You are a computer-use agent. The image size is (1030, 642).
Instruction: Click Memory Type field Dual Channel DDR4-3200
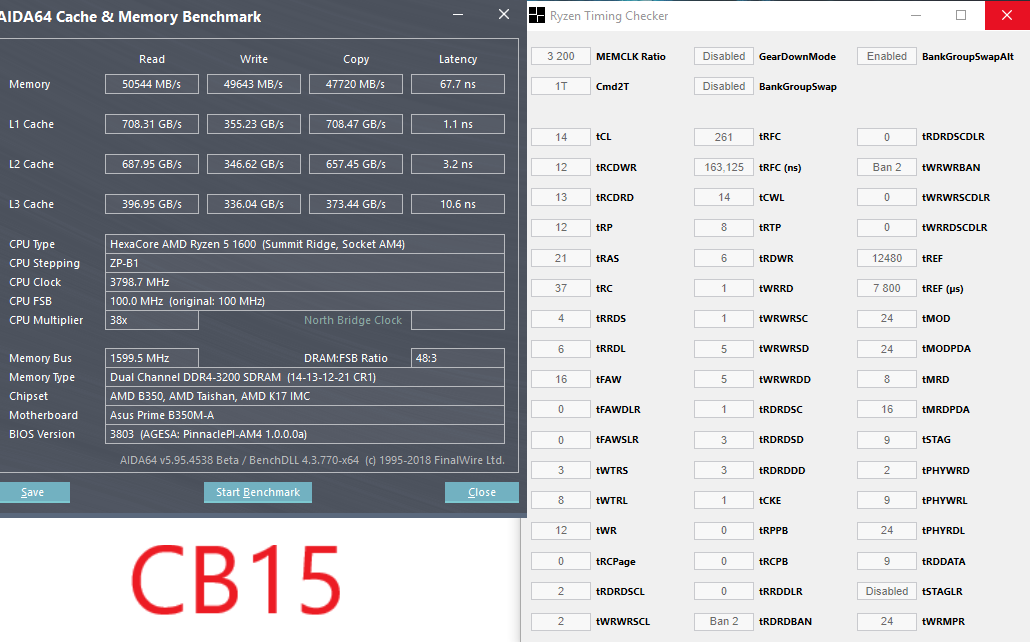tap(305, 377)
